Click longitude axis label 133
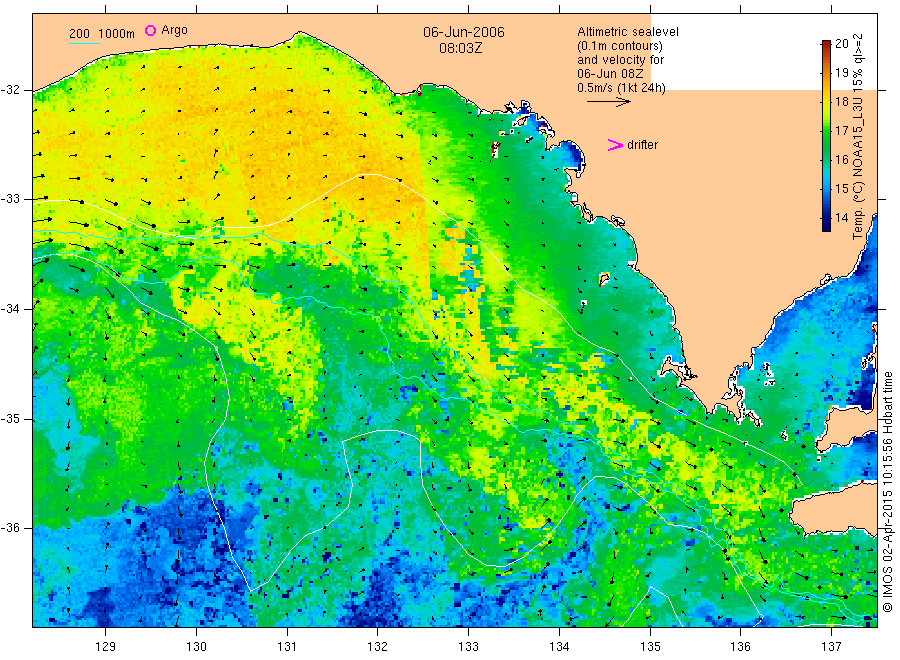 468,647
